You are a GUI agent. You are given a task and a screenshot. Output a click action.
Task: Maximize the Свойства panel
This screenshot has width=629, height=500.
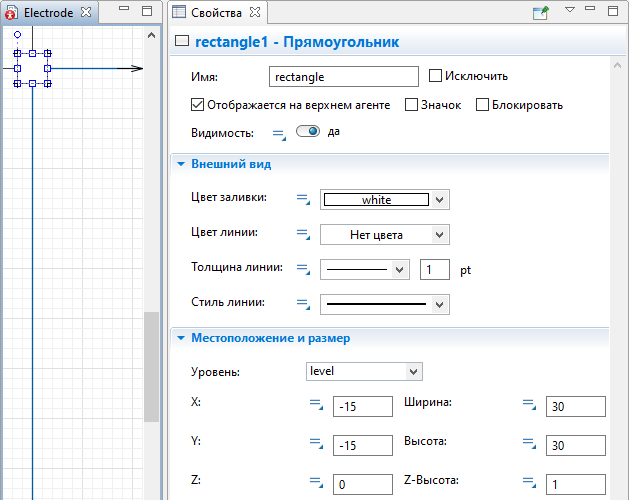tap(613, 11)
